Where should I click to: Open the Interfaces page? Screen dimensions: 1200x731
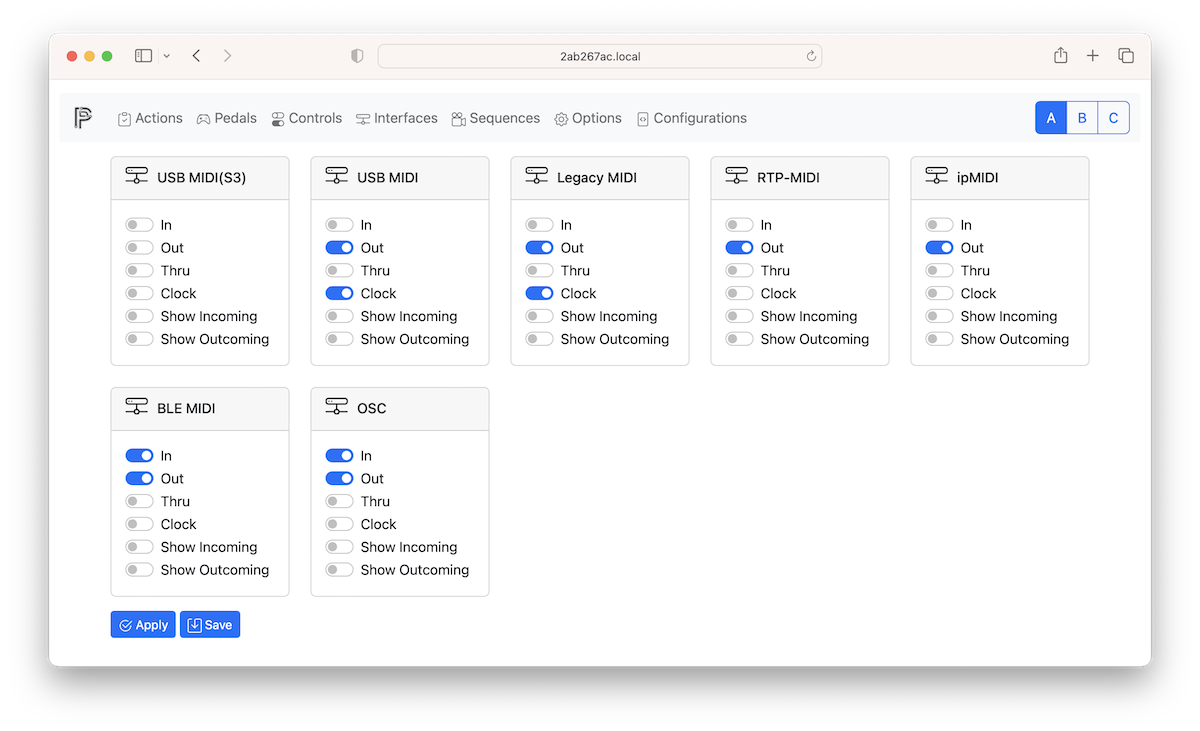point(397,118)
